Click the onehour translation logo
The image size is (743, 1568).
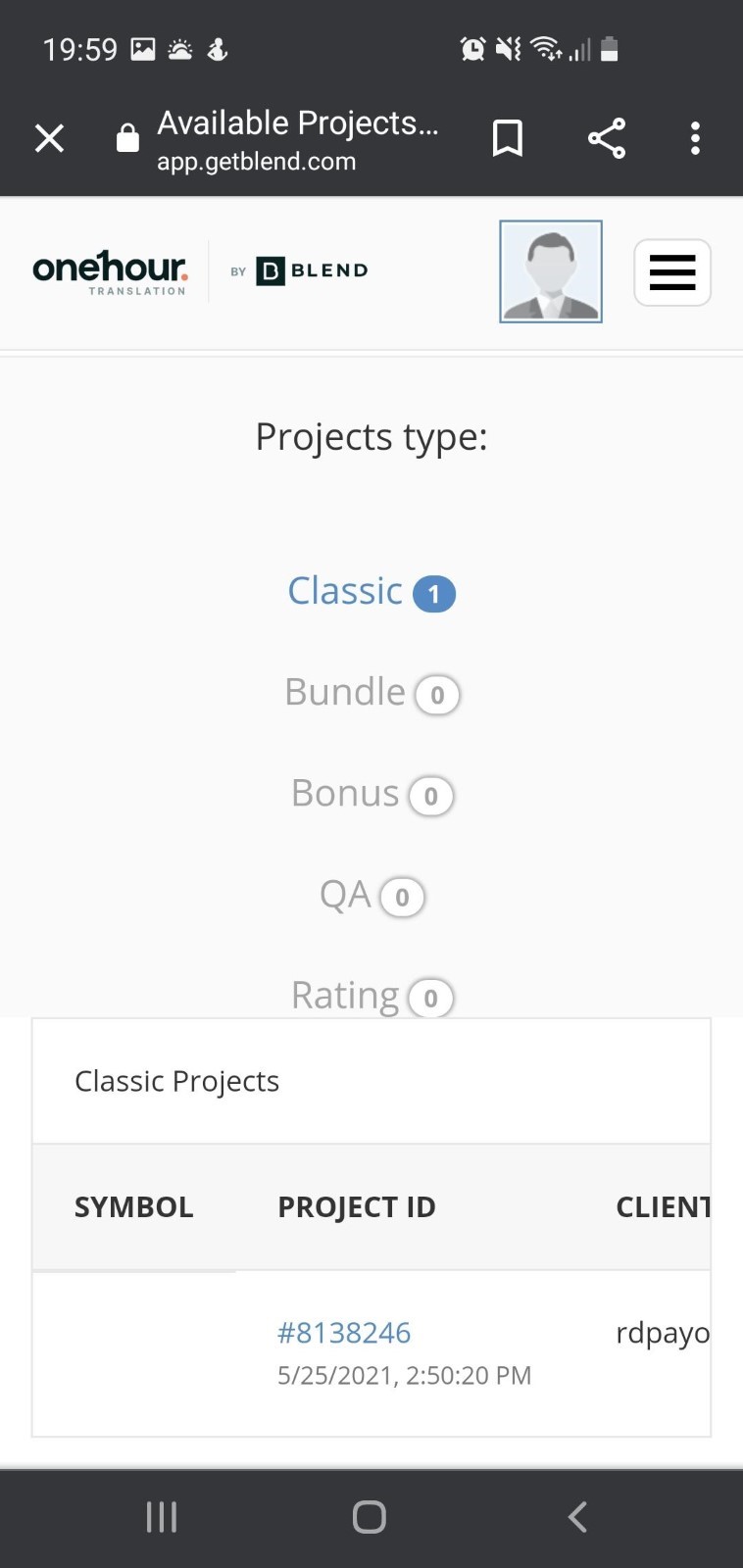point(110,271)
